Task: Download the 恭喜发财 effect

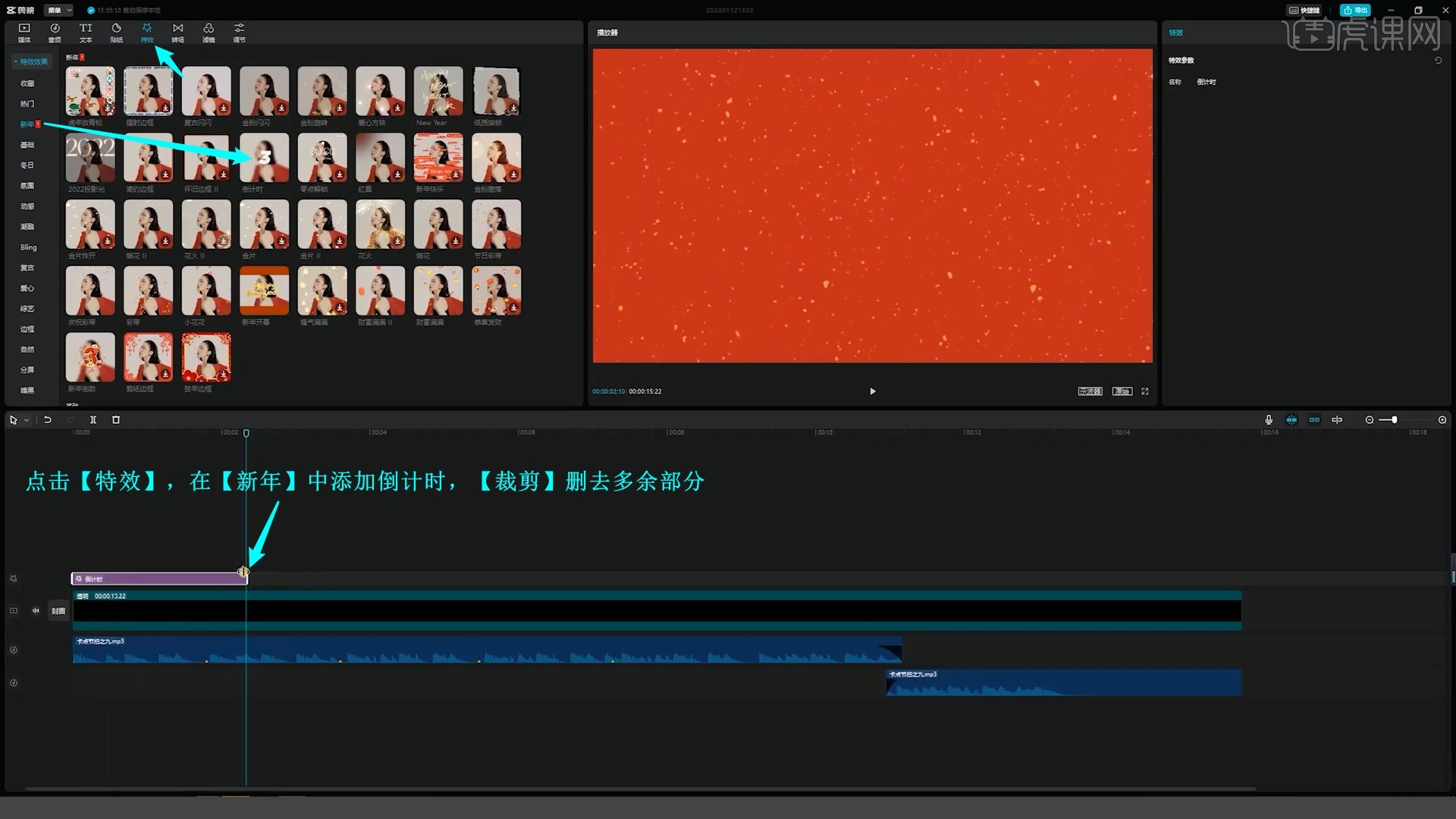Action: pos(513,308)
